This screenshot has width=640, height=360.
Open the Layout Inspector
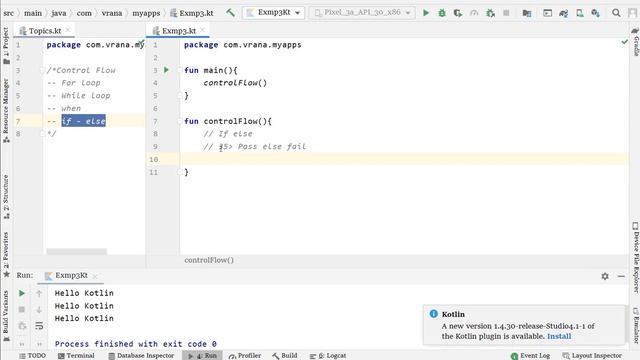[592, 356]
